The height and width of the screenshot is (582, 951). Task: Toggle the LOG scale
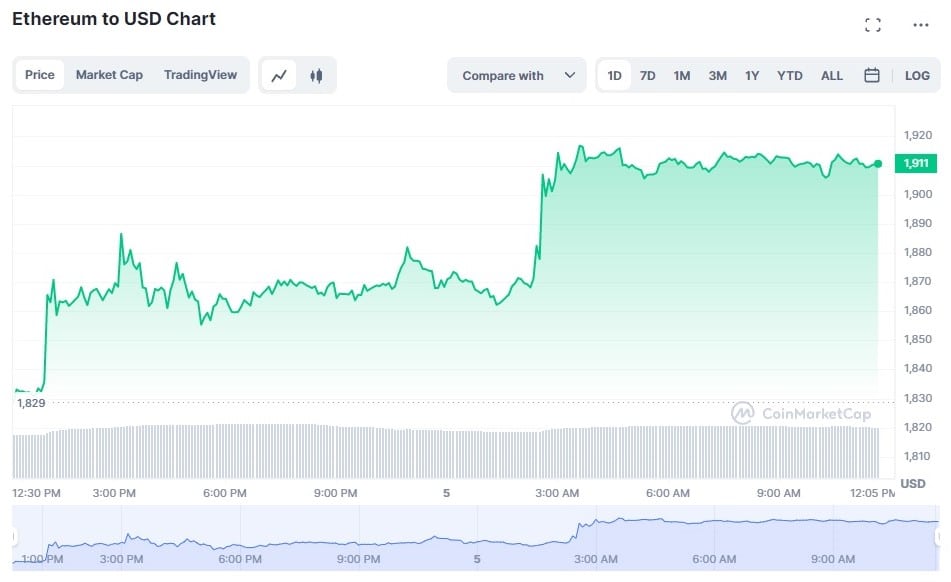(917, 75)
